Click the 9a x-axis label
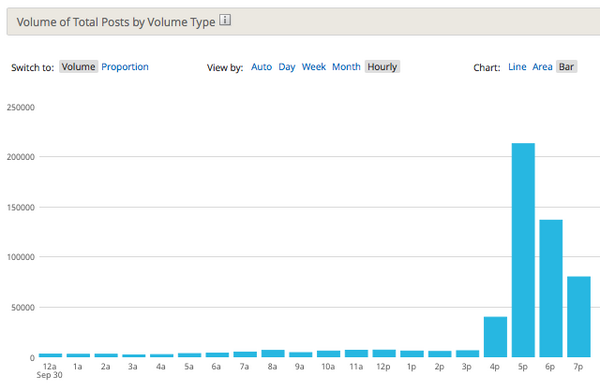This screenshot has width=600, height=390. tap(300, 367)
